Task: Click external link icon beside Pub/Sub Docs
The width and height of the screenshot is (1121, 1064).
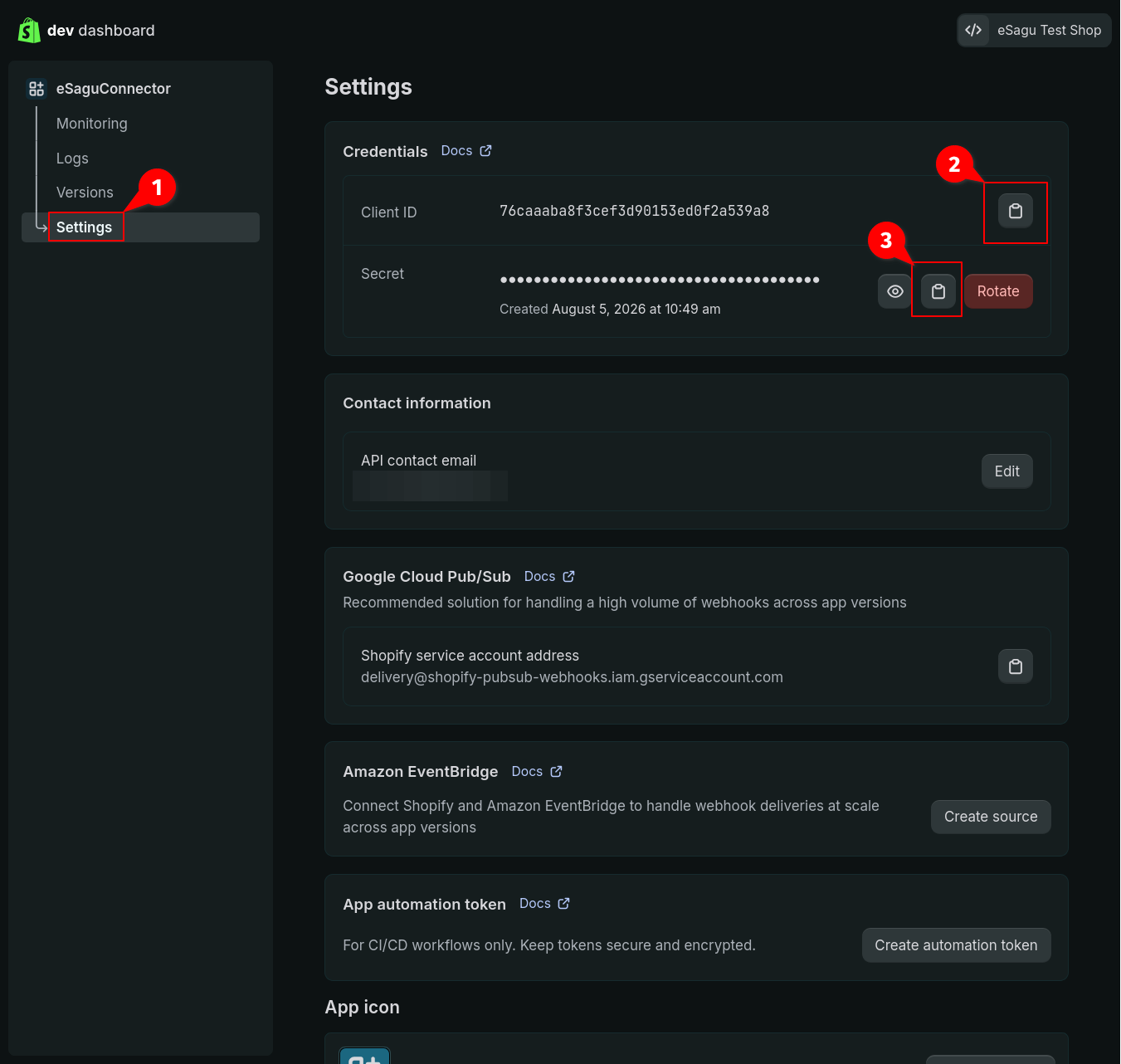Action: click(568, 577)
